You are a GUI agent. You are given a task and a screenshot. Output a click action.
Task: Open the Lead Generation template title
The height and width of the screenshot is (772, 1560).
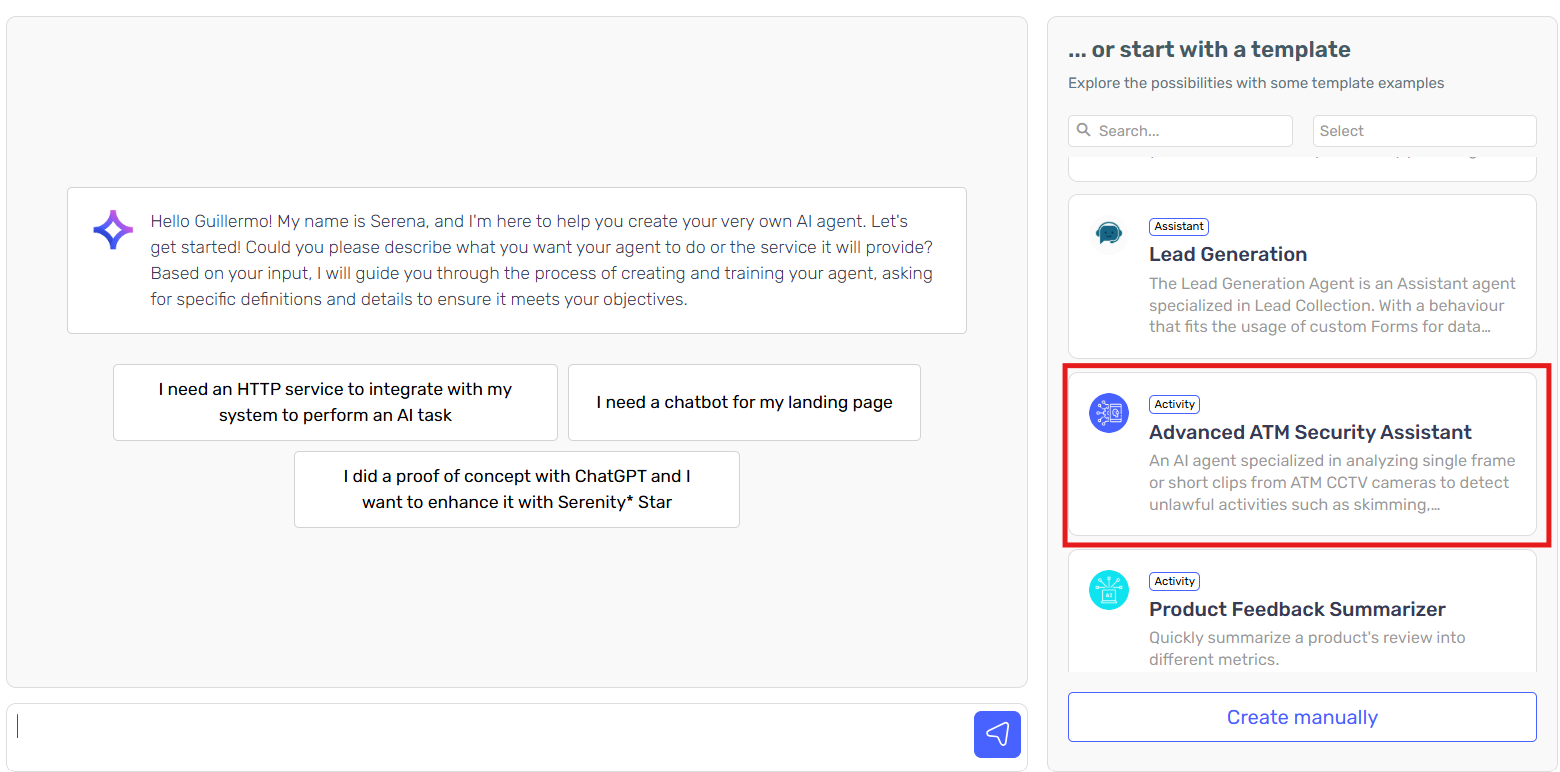1228,254
